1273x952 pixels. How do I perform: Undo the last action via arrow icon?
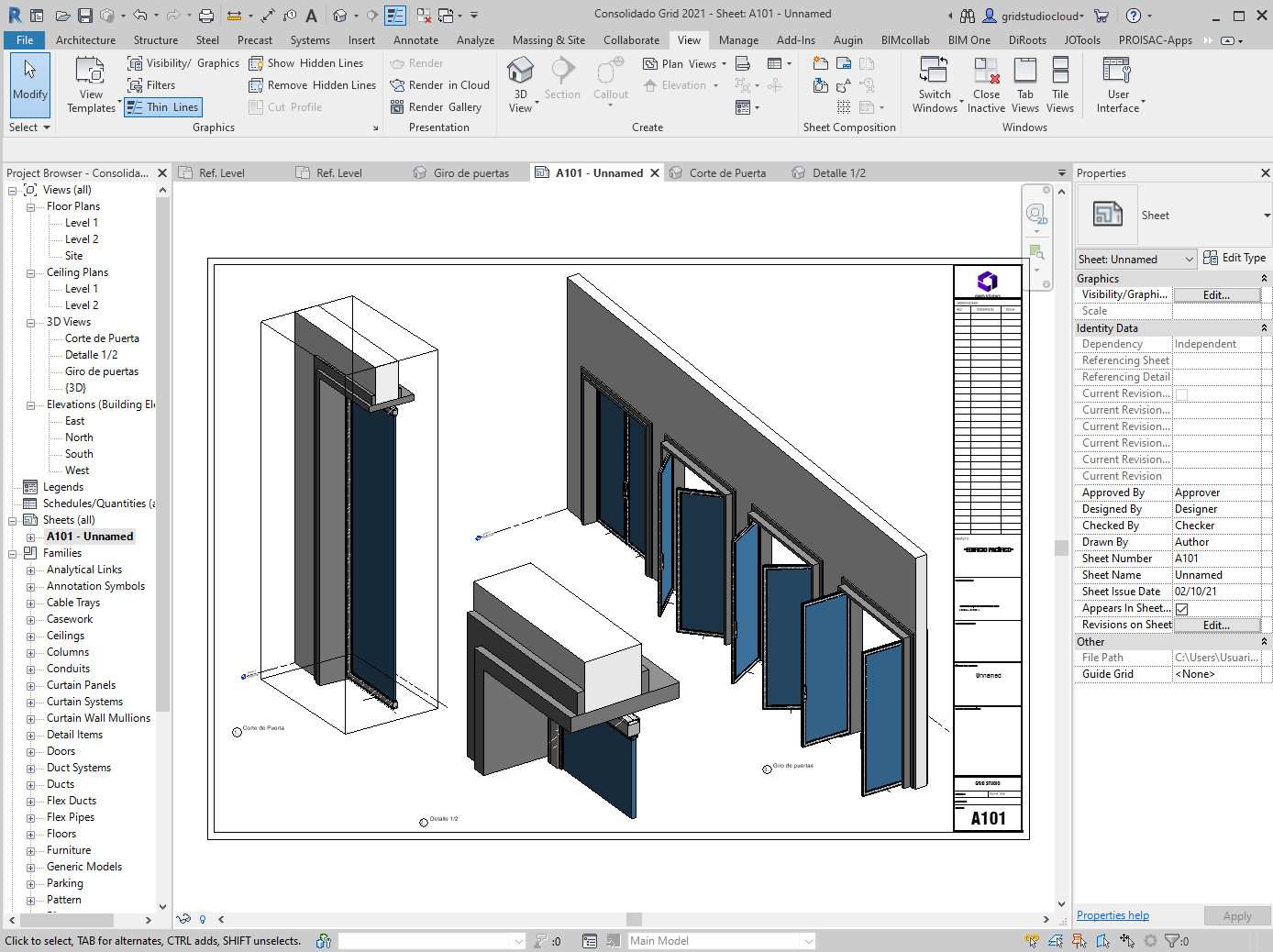tap(139, 16)
